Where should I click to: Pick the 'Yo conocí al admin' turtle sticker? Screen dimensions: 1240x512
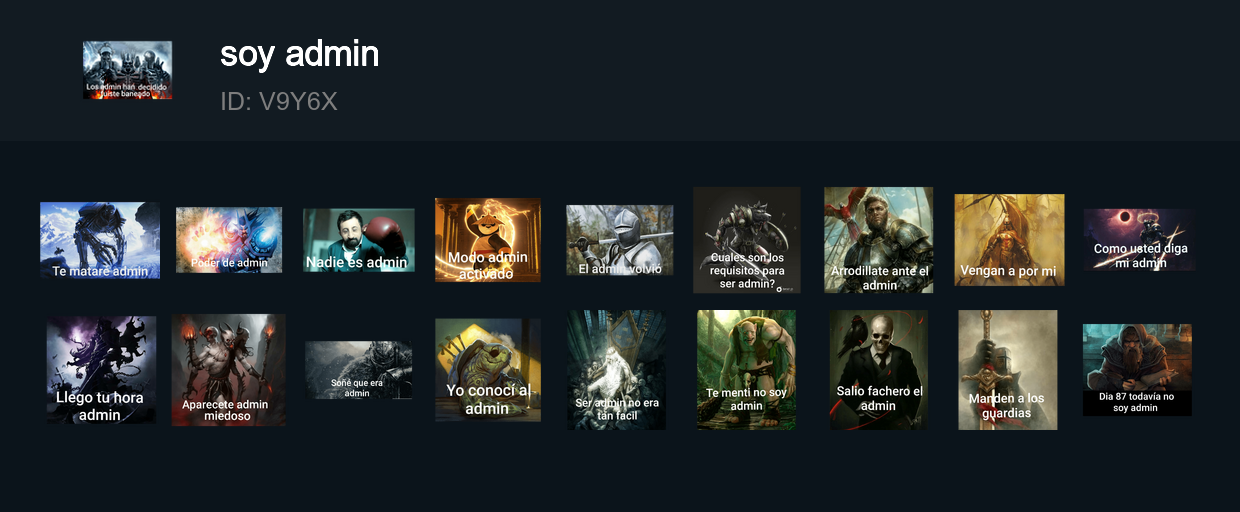click(488, 370)
